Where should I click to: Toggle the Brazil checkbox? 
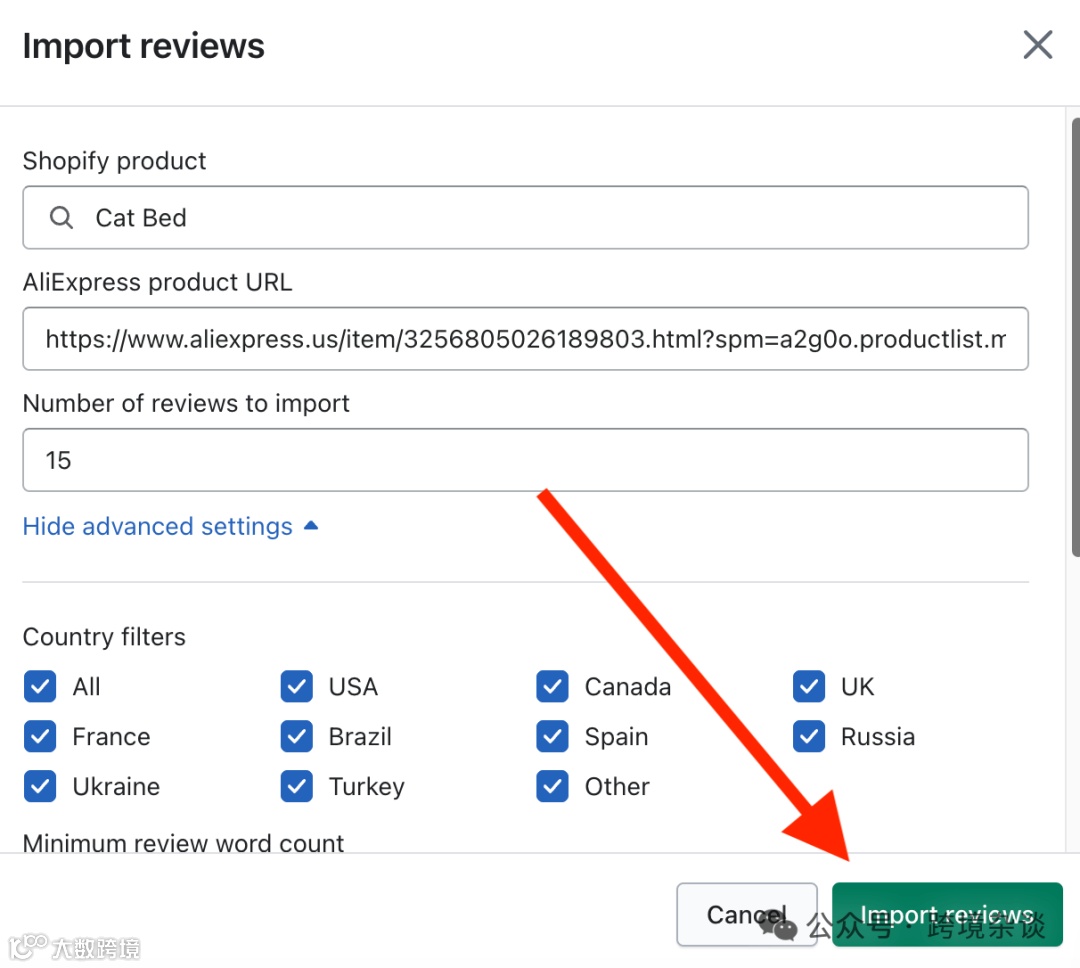[x=297, y=737]
